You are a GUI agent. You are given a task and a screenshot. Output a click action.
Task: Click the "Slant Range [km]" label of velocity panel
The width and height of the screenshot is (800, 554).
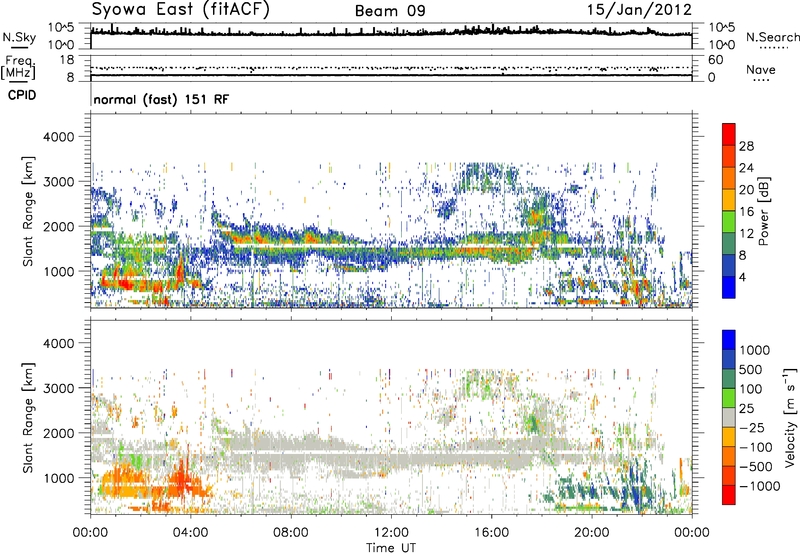click(28, 417)
